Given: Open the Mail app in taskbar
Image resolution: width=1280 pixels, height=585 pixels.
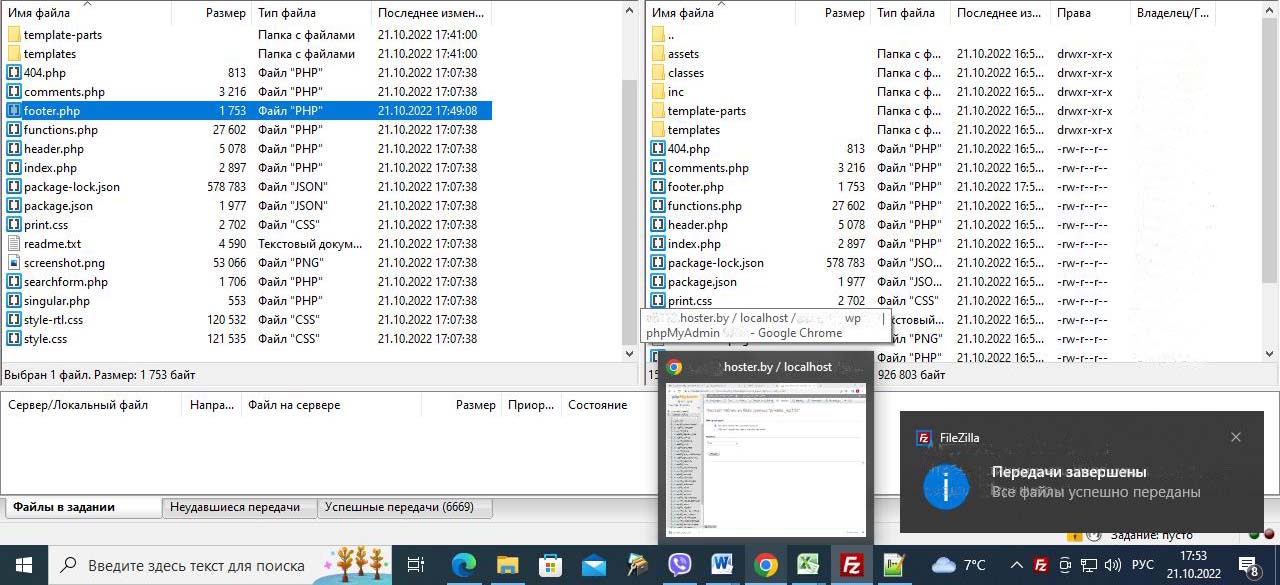Looking at the screenshot, I should coord(593,565).
